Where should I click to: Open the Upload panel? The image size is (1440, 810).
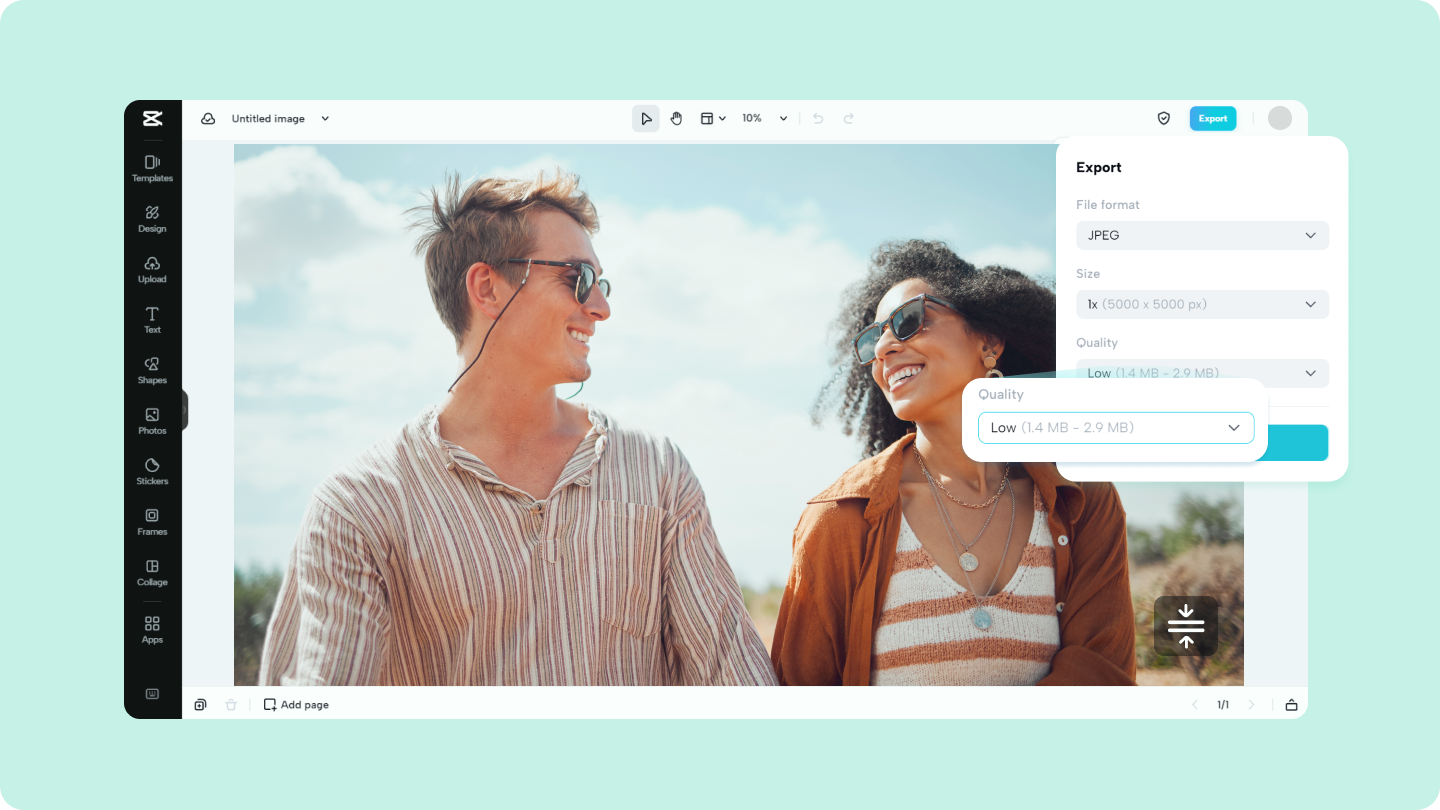tap(152, 269)
